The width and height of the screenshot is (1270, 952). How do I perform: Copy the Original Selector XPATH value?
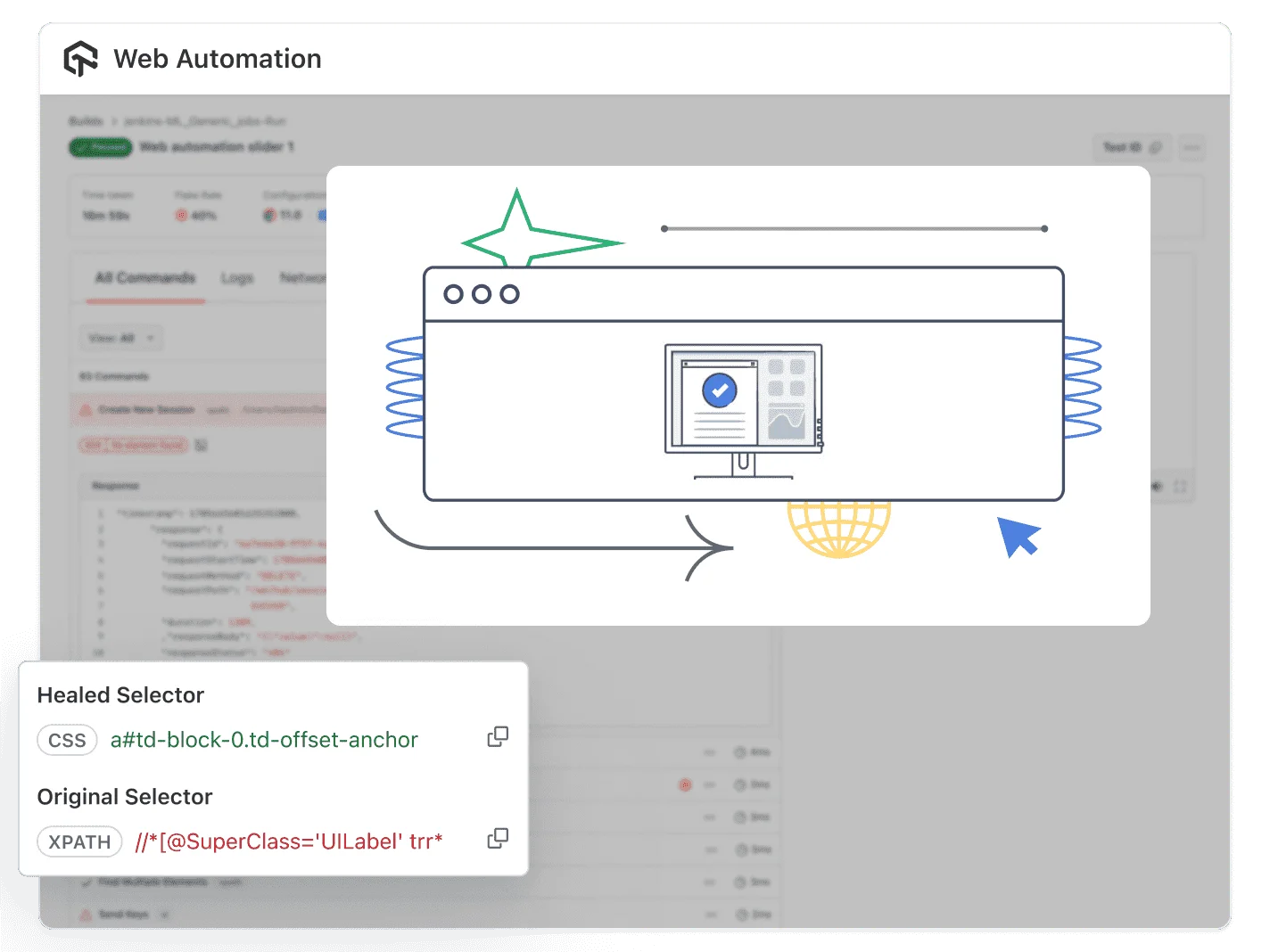coord(498,838)
